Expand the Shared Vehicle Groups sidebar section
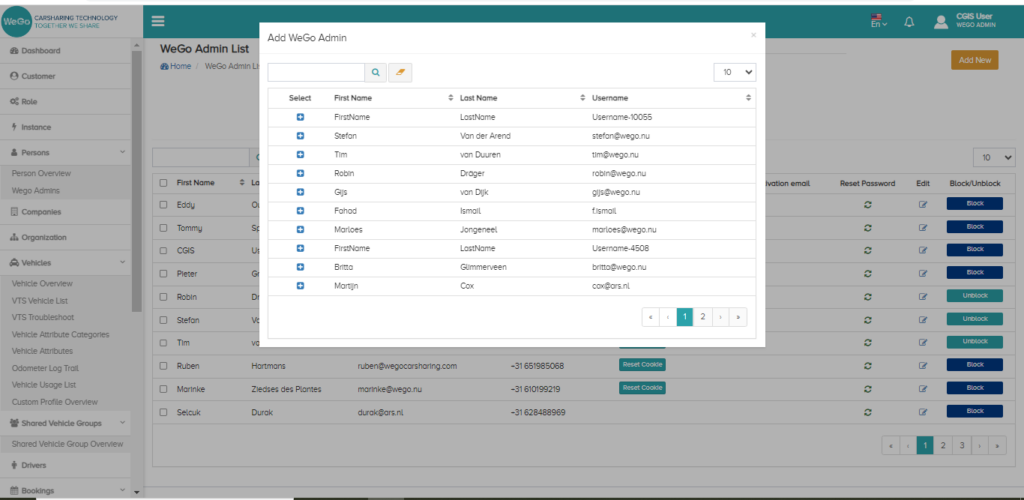The height and width of the screenshot is (500, 1024). tap(66, 424)
